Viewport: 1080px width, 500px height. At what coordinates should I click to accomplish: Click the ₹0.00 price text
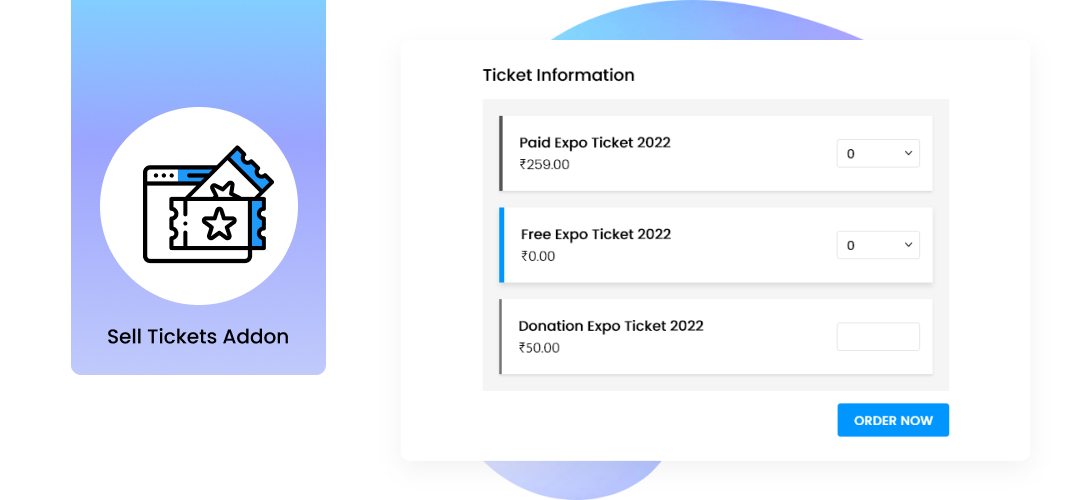(x=537, y=256)
